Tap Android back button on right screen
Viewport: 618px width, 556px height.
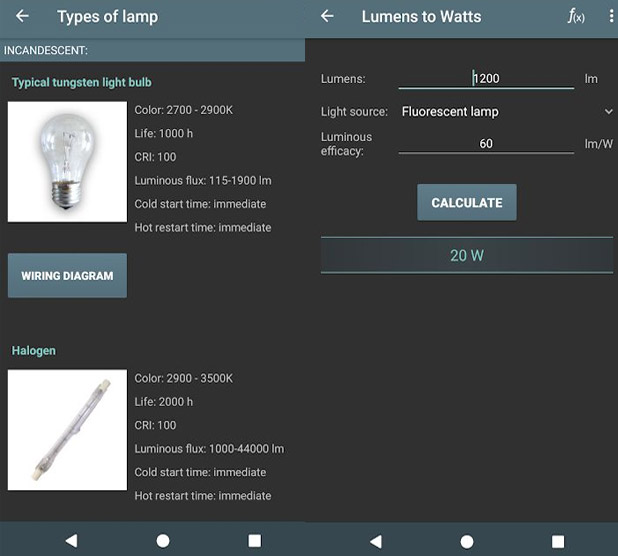[376, 540]
